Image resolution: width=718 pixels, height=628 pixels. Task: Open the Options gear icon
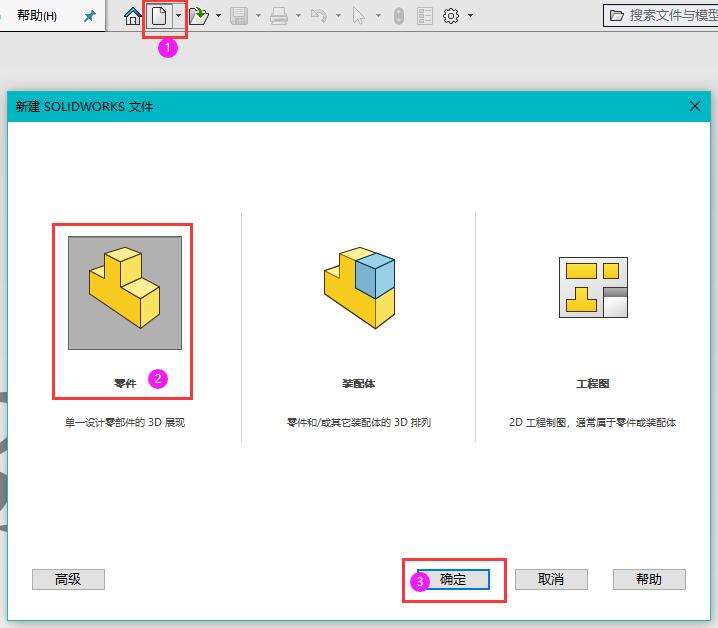point(451,16)
